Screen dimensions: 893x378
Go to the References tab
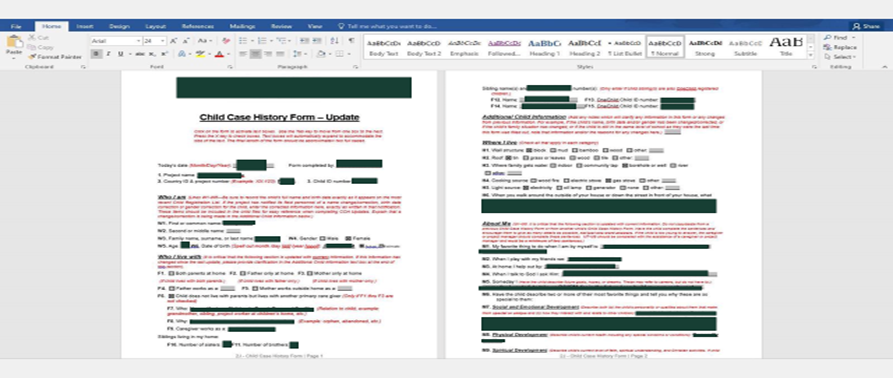[198, 26]
